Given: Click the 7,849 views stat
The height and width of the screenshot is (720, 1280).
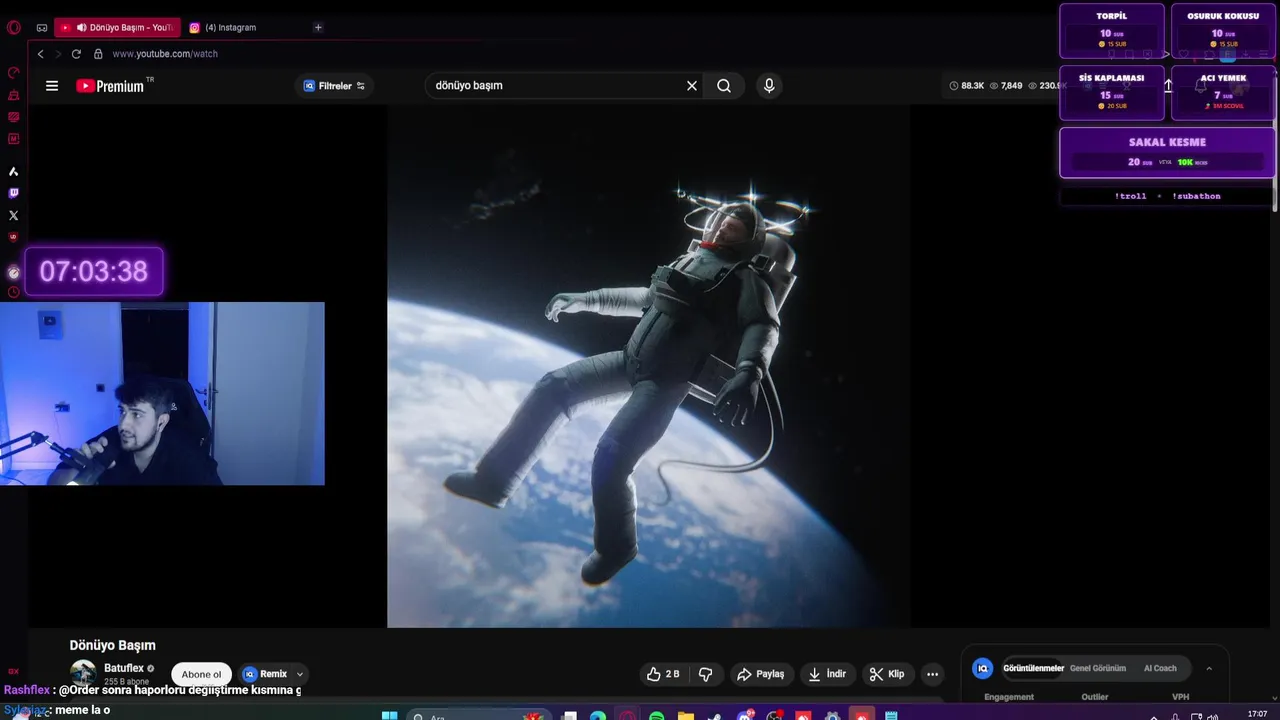Looking at the screenshot, I should click(1006, 86).
